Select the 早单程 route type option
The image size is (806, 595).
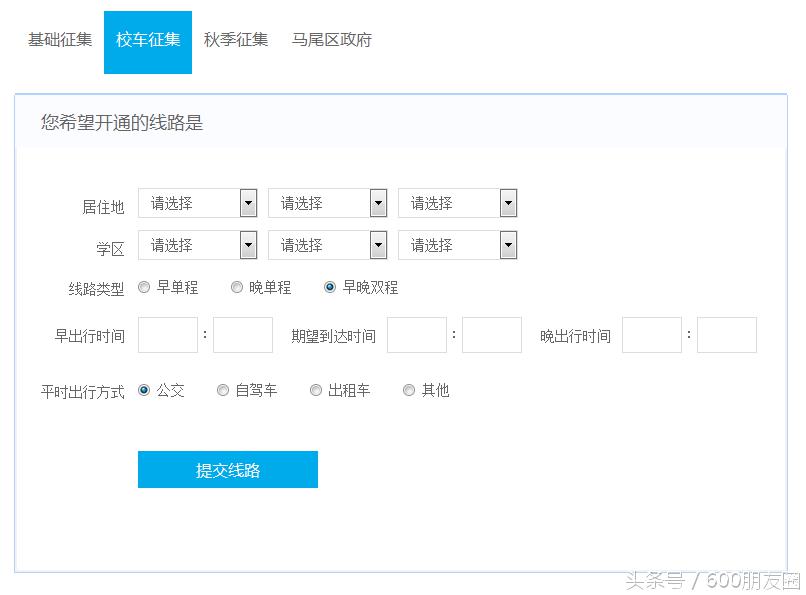tap(143, 287)
